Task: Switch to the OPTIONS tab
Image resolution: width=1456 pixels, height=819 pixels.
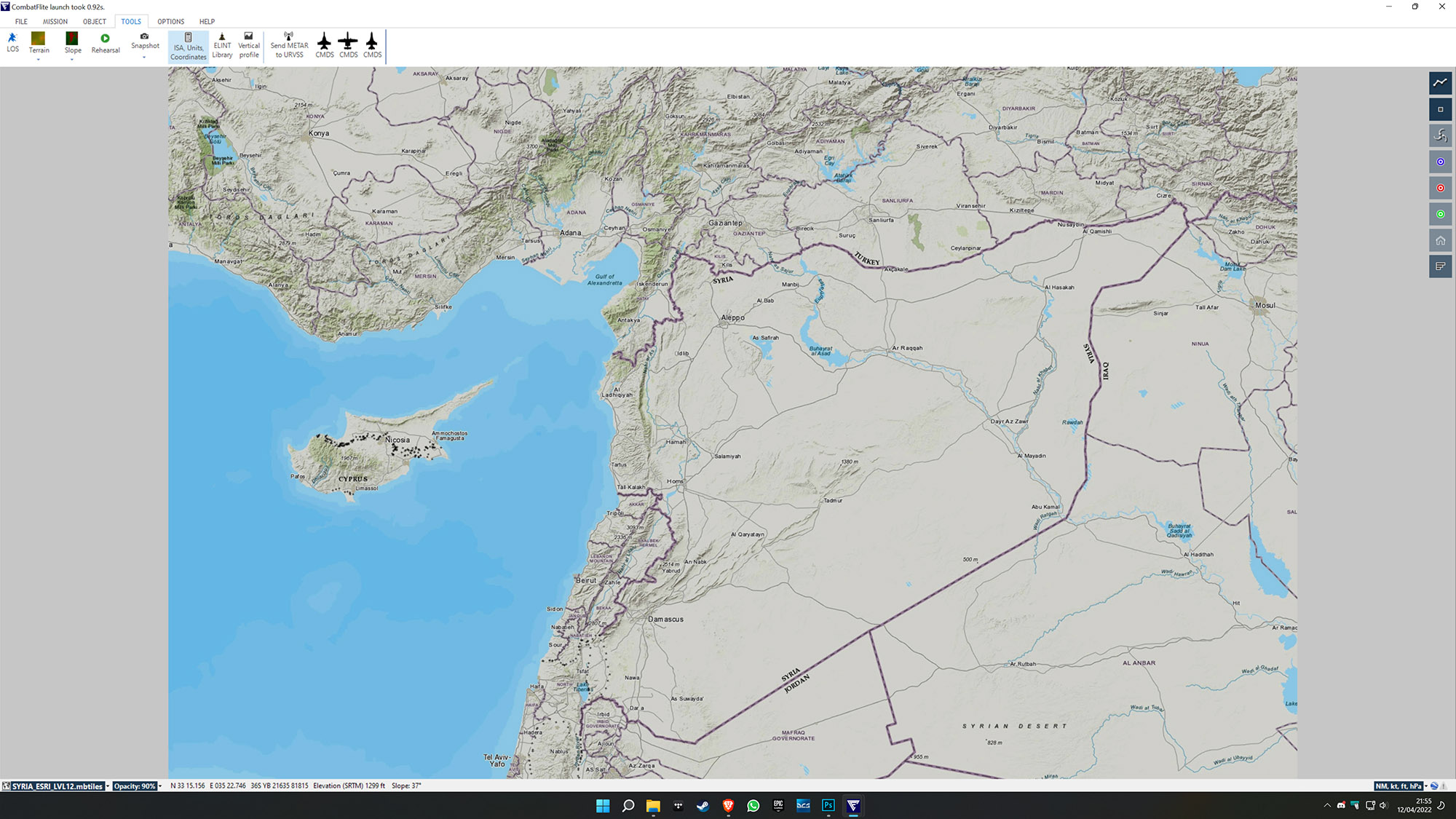Action: click(x=170, y=21)
